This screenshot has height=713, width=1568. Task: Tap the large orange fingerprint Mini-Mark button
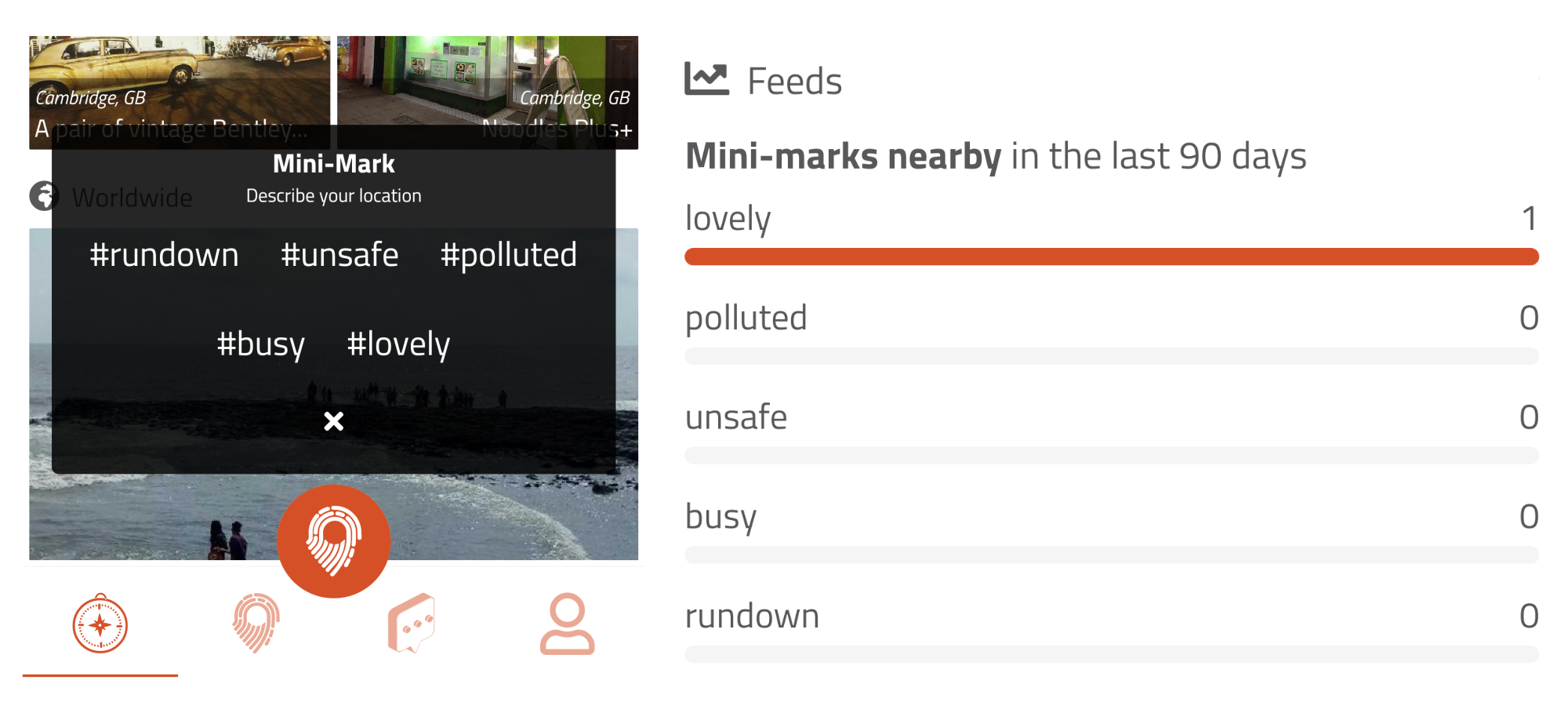coord(334,541)
